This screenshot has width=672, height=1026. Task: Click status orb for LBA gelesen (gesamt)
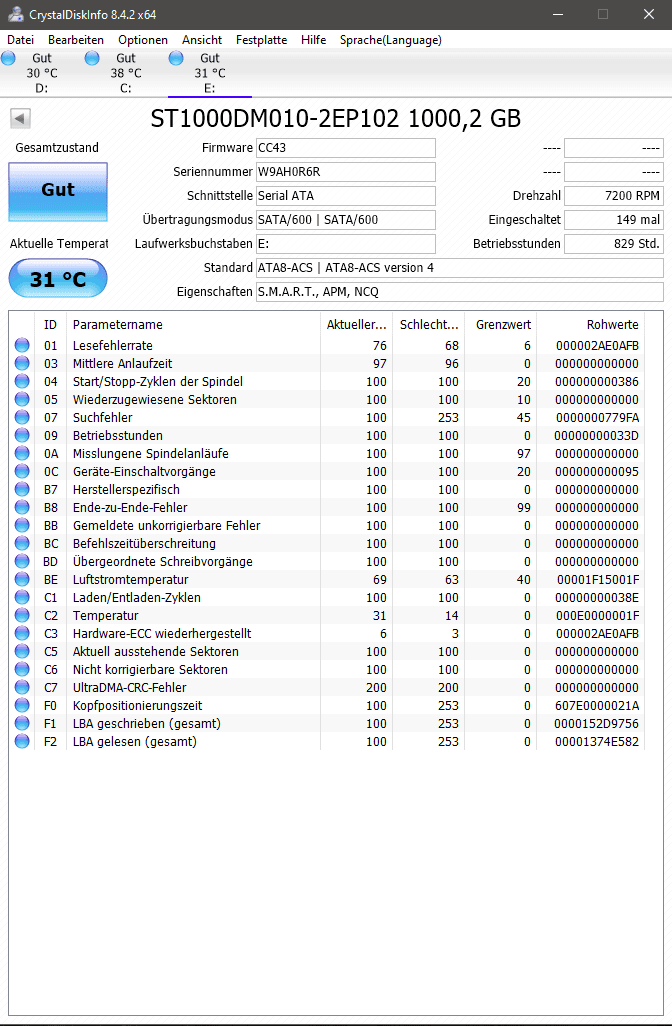pos(22,741)
